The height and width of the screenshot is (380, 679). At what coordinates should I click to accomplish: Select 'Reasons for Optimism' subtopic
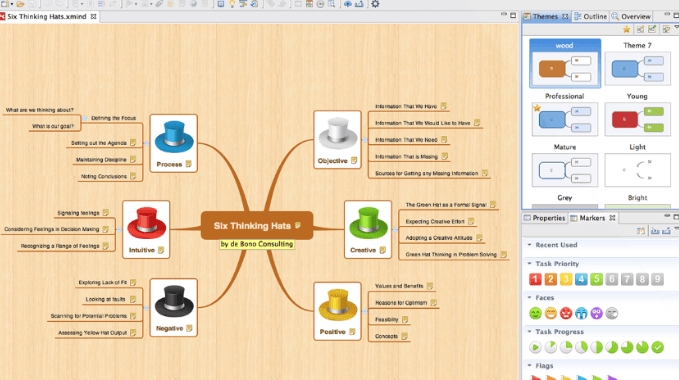(401, 303)
